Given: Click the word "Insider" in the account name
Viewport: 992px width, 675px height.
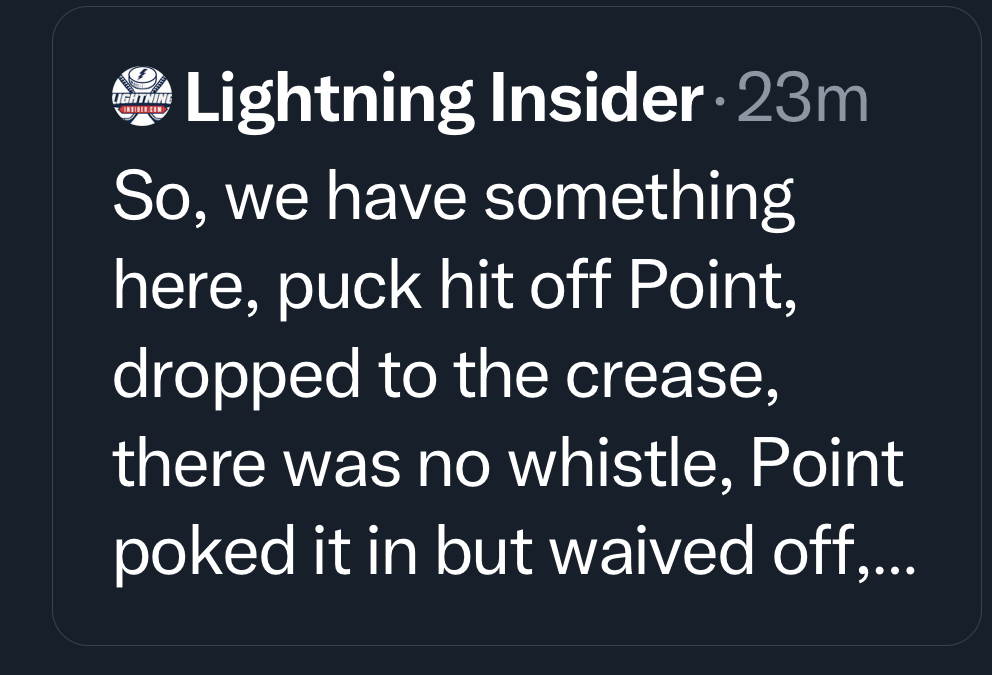Looking at the screenshot, I should click(596, 100).
